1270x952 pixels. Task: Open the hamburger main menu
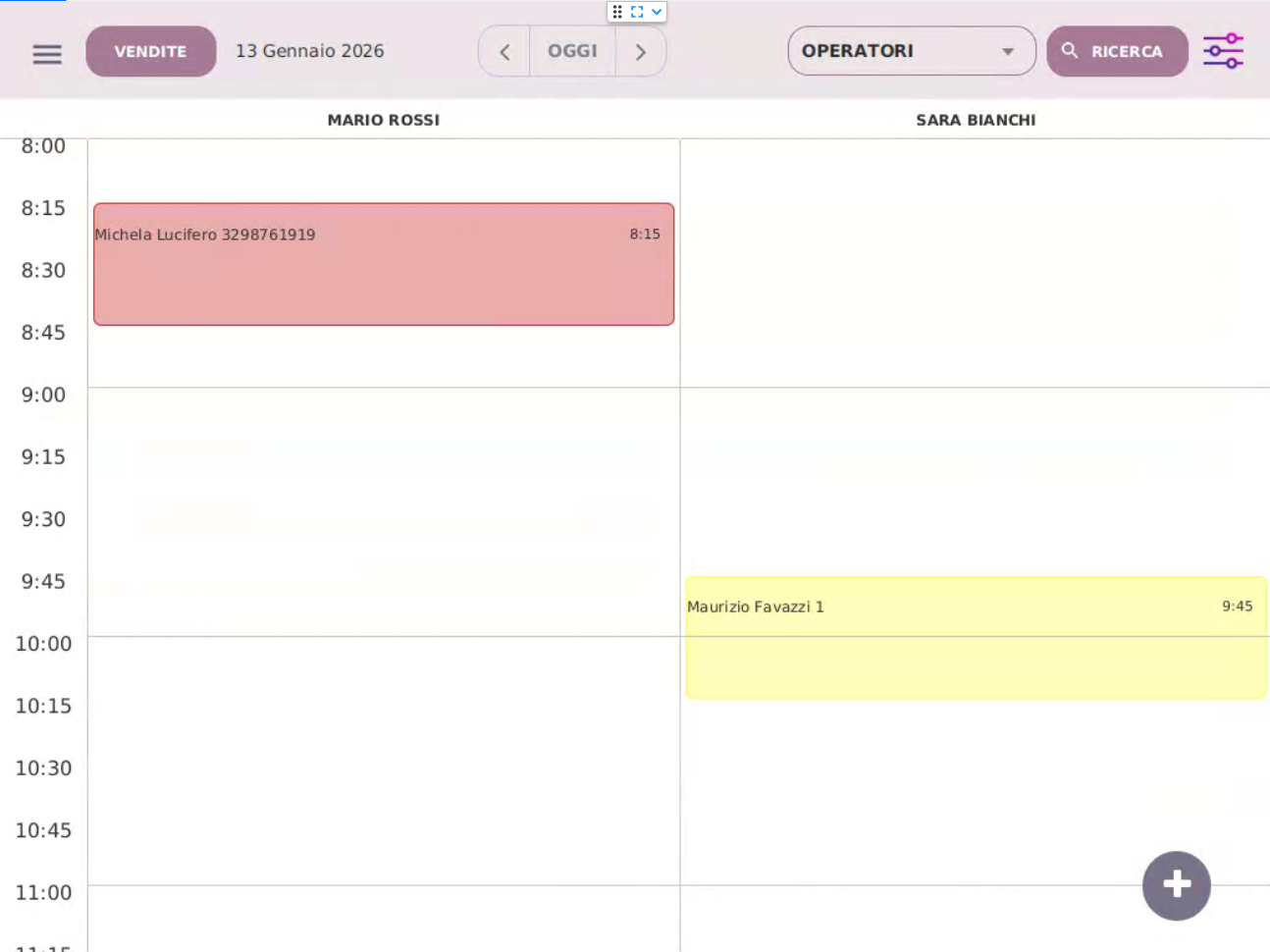47,53
